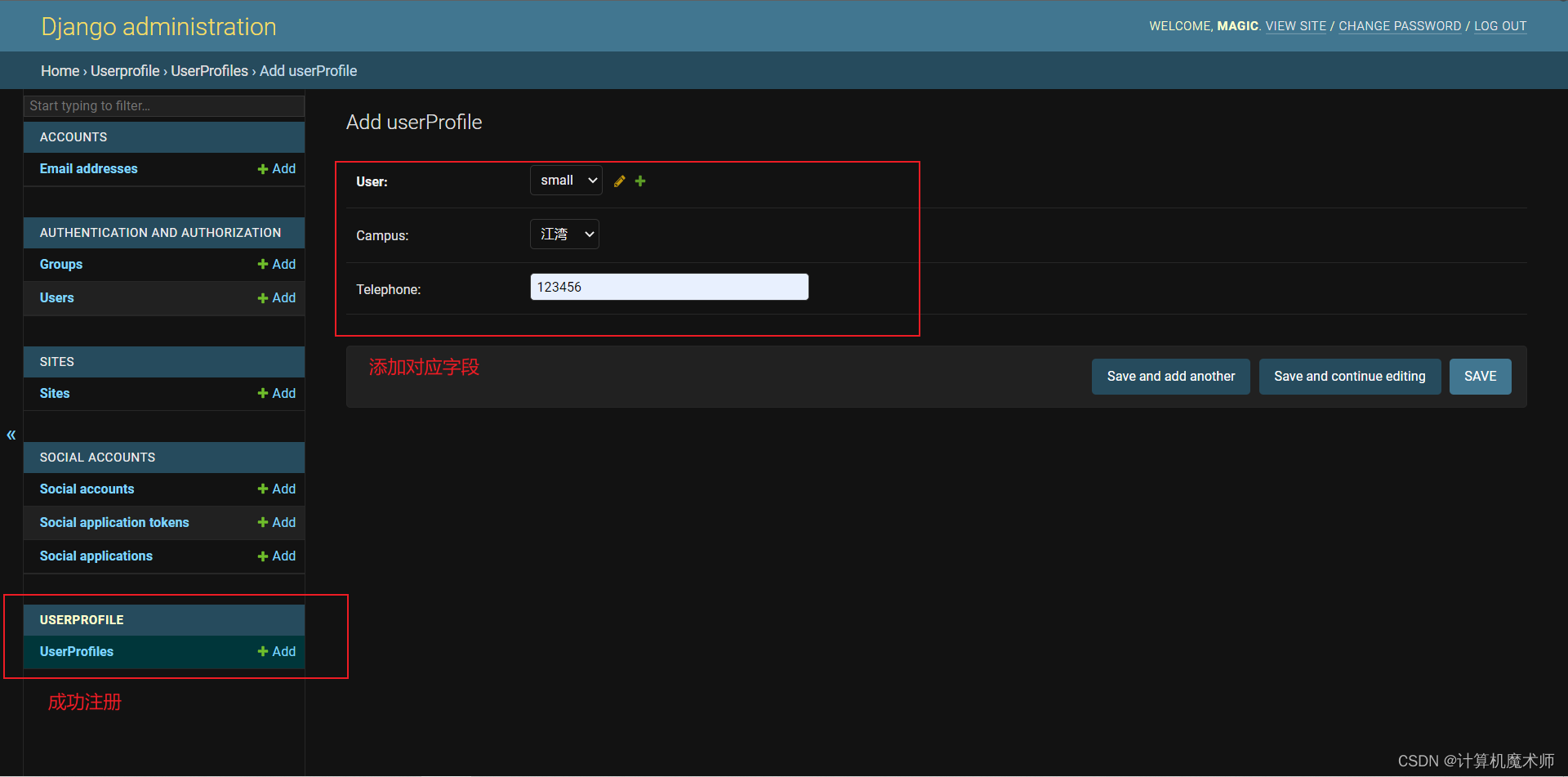
Task: Add a new Group from the sidebar
Action: pyautogui.click(x=277, y=264)
